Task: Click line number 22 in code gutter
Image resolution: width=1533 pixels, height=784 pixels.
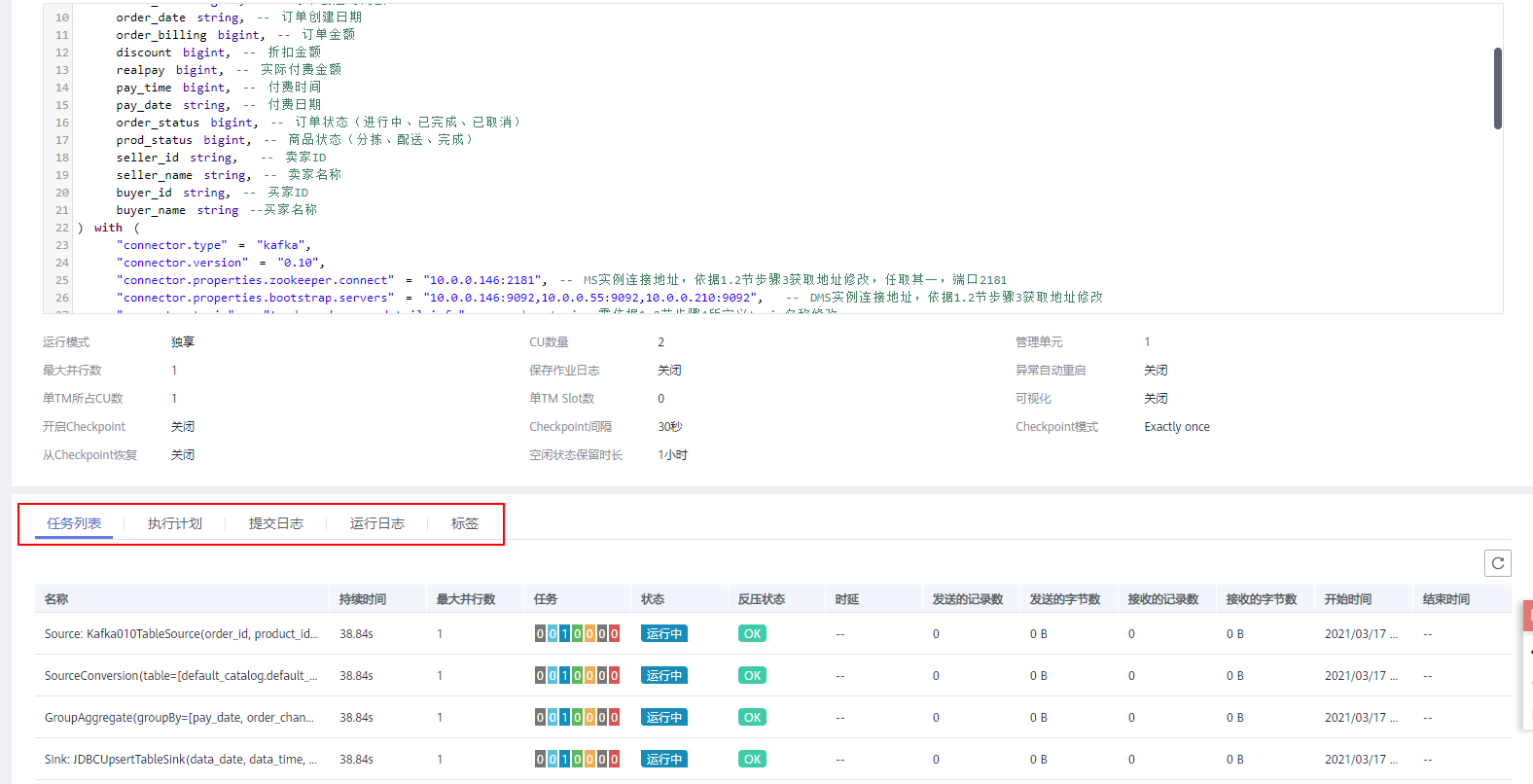Action: (x=62, y=228)
